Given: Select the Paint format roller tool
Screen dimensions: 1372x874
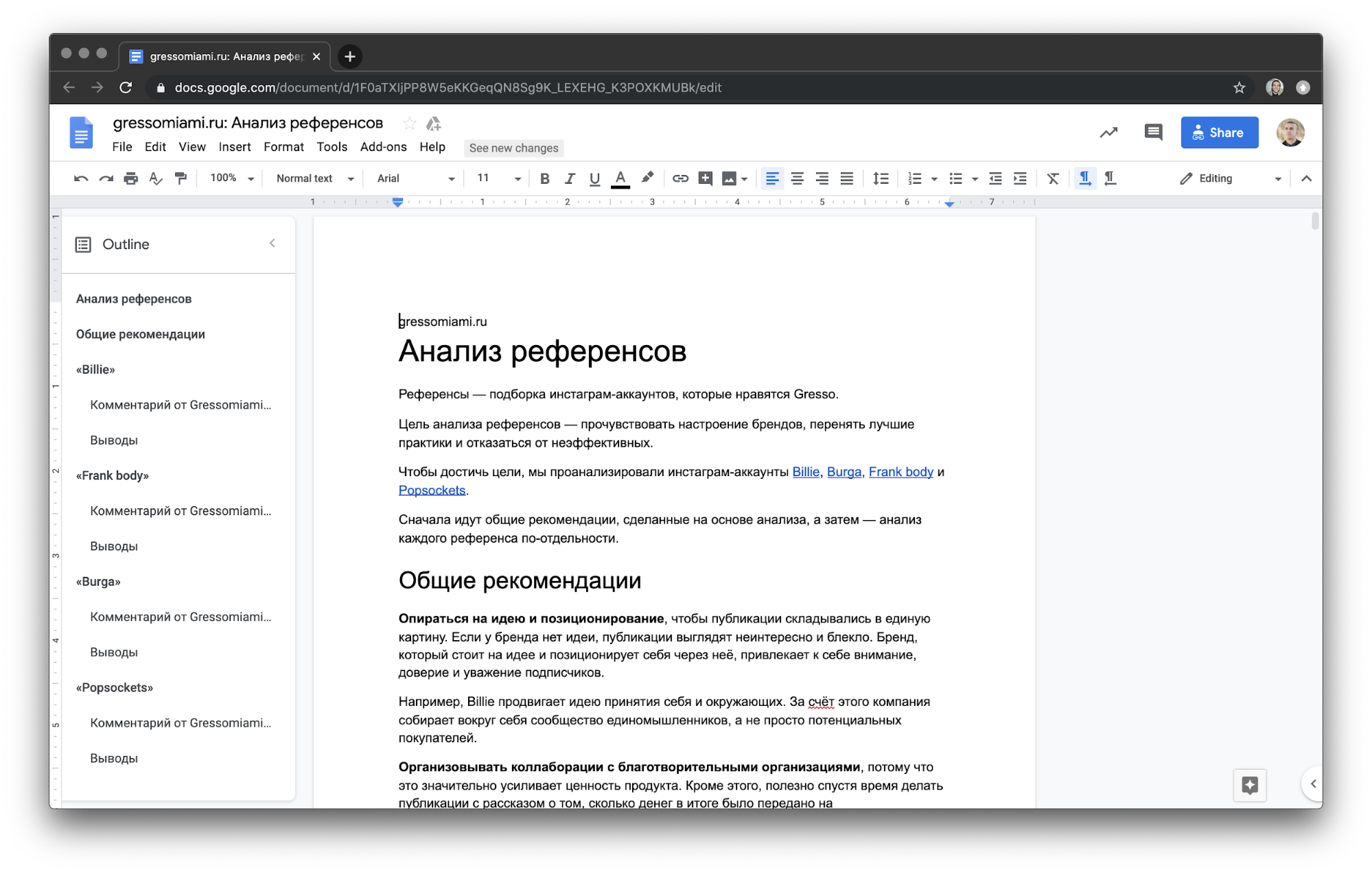Looking at the screenshot, I should (181, 178).
